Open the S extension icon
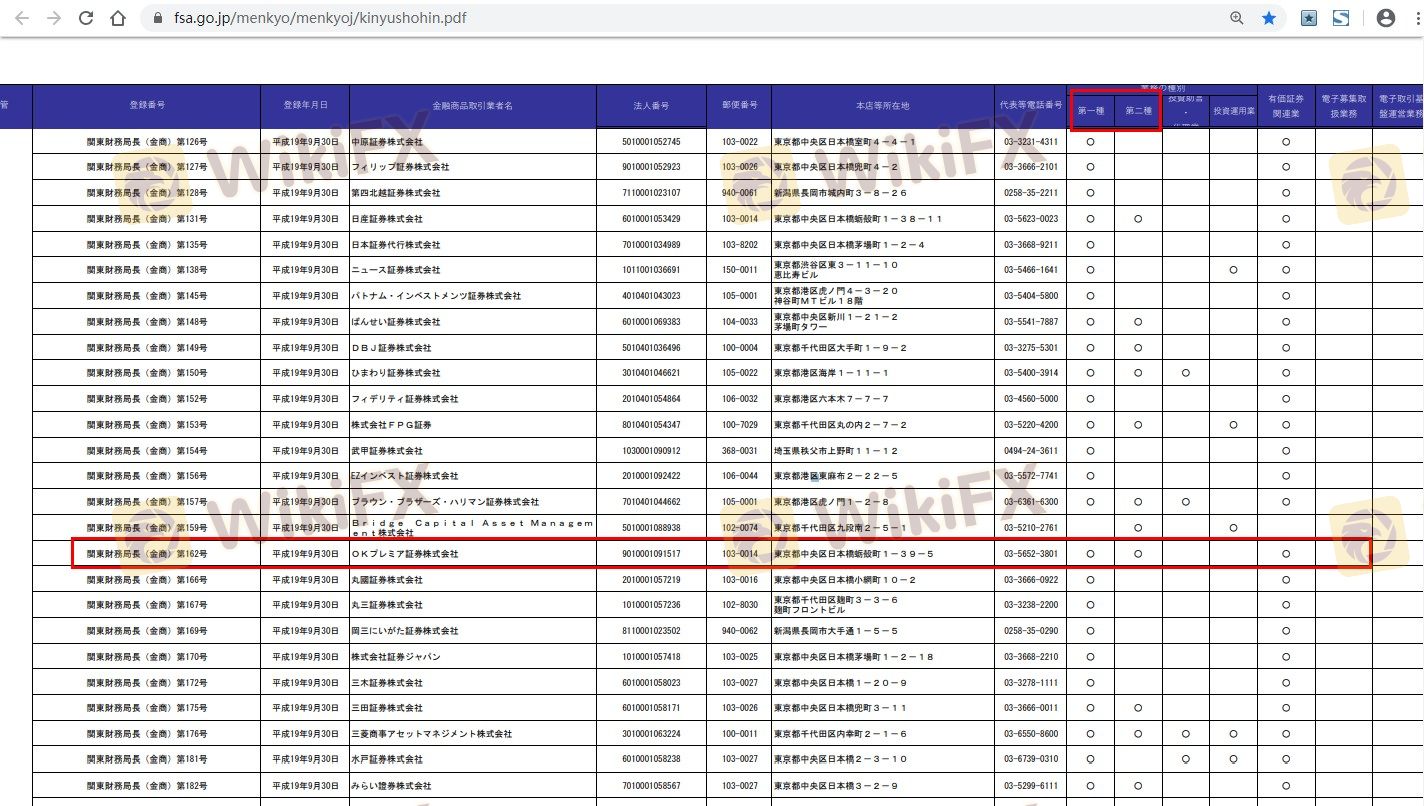 (1341, 18)
